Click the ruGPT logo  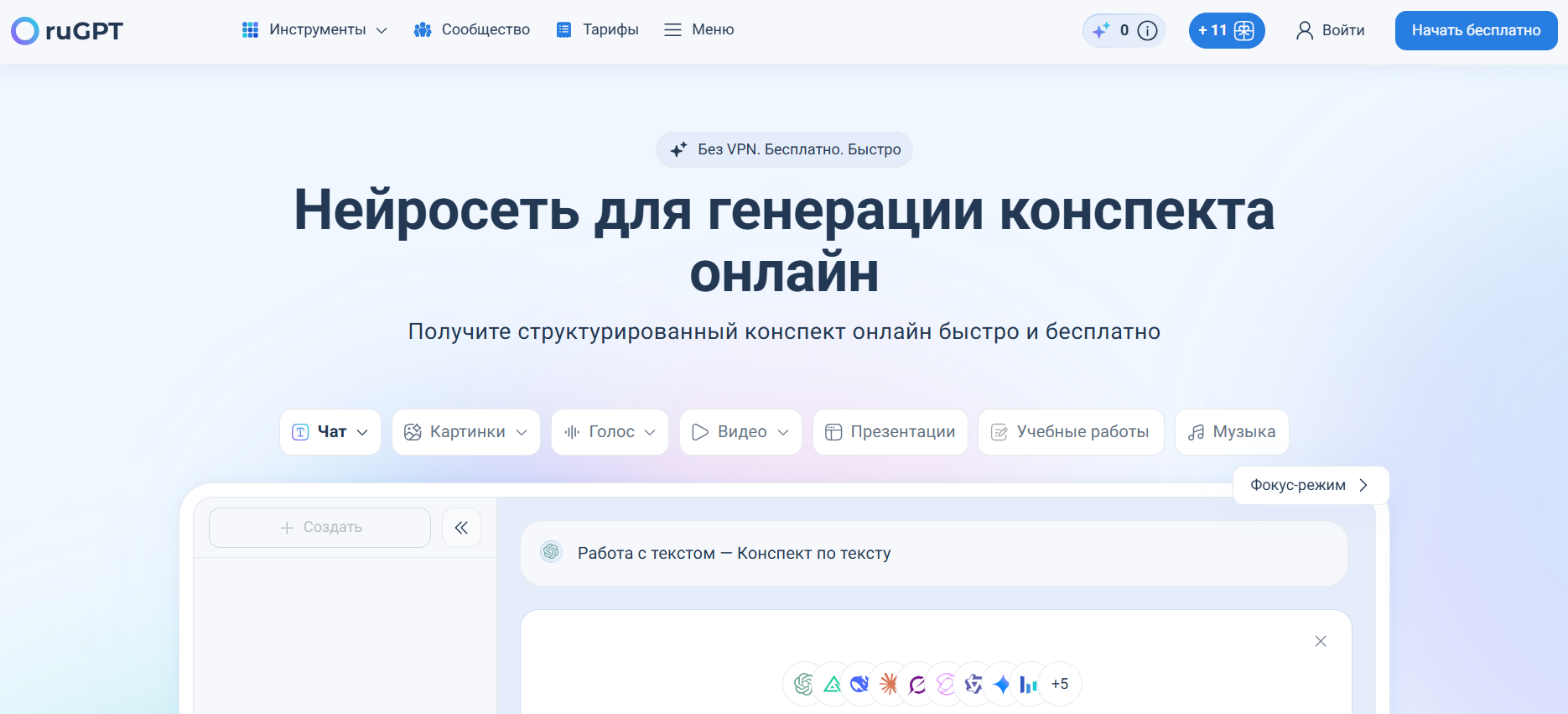[67, 31]
